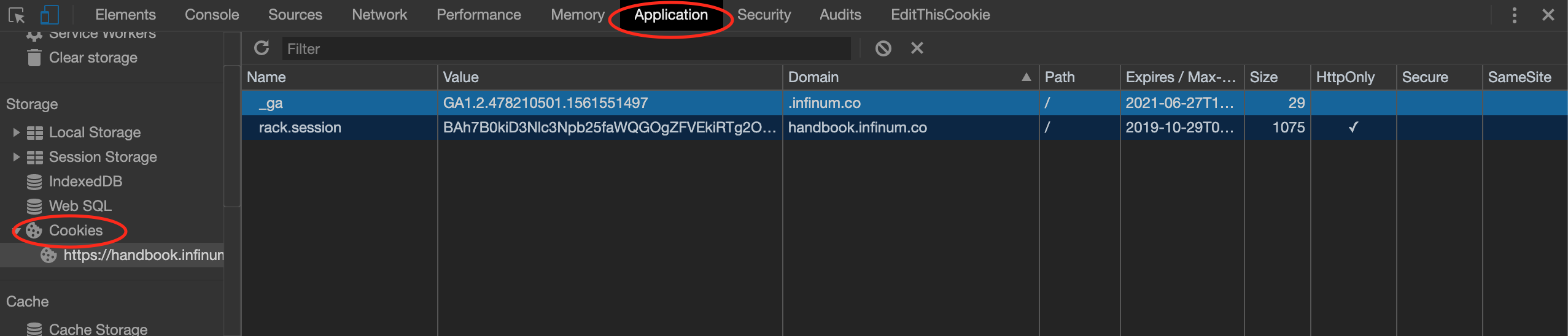Refresh the cookies table

pos(262,48)
